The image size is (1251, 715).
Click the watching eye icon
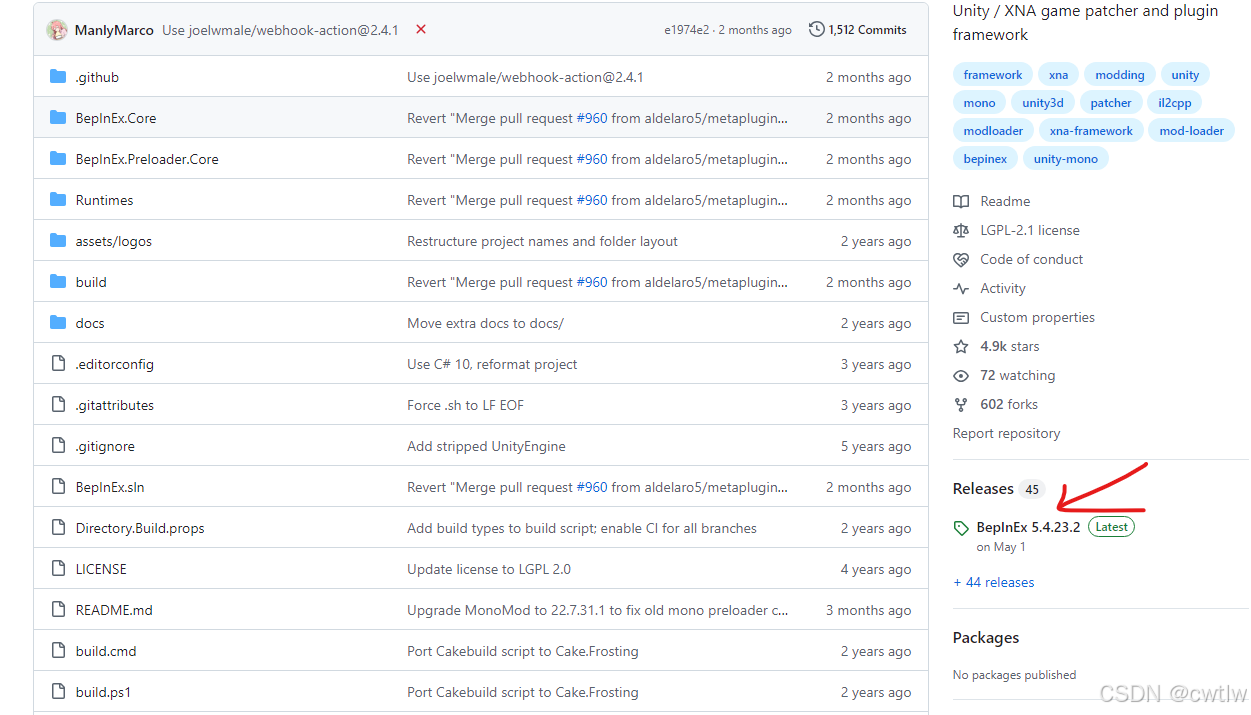961,375
